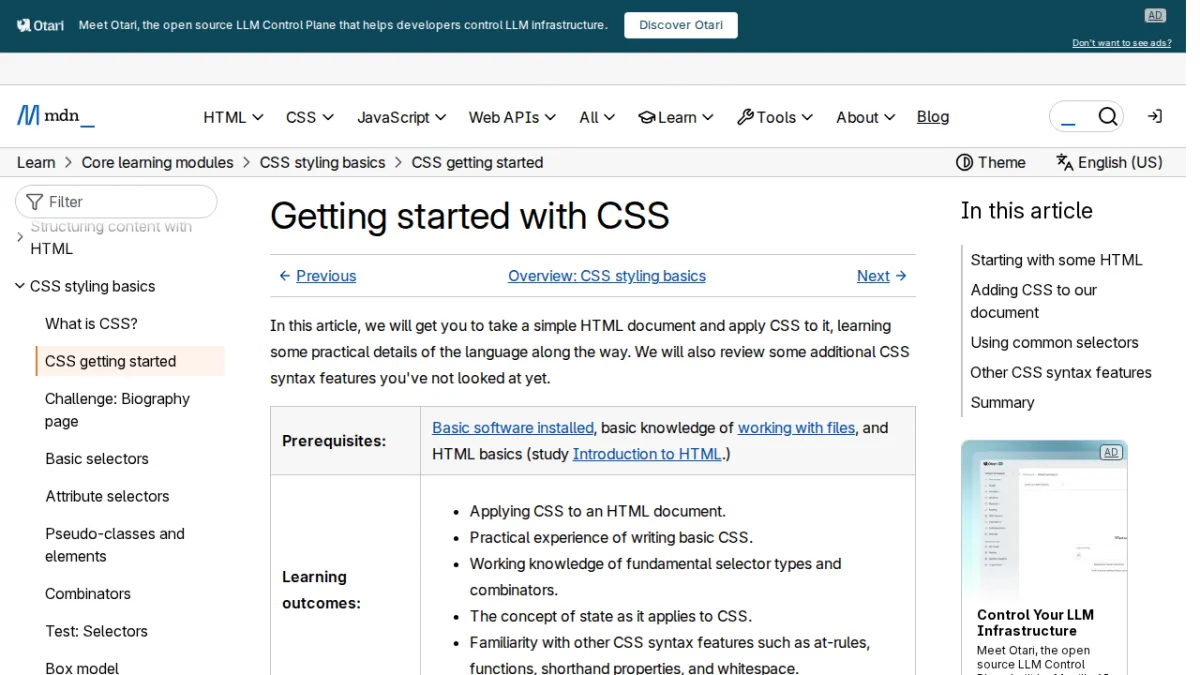Image resolution: width=1200 pixels, height=675 pixels.
Task: Go to the Previous article
Action: point(317,276)
